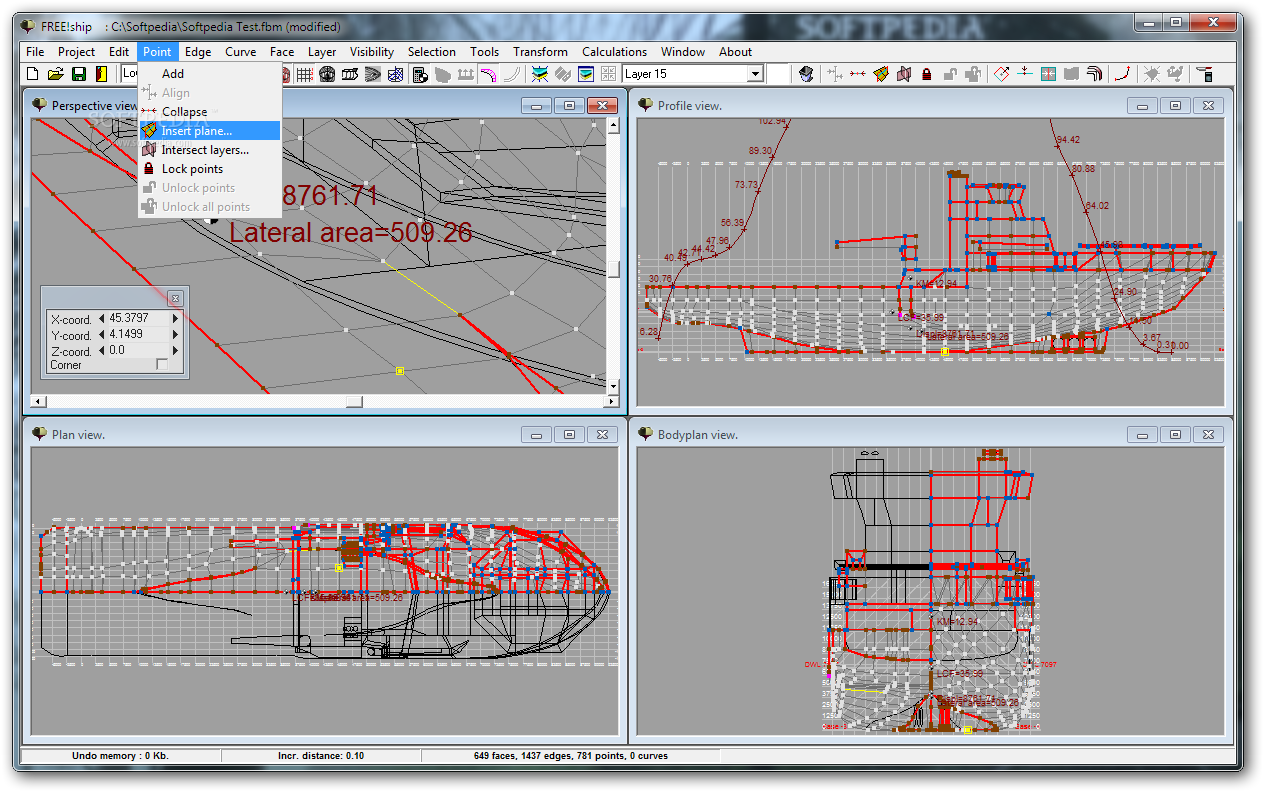This screenshot has width=1264, height=792.
Task: Click the layer color box beside Layer 15
Action: [x=779, y=74]
